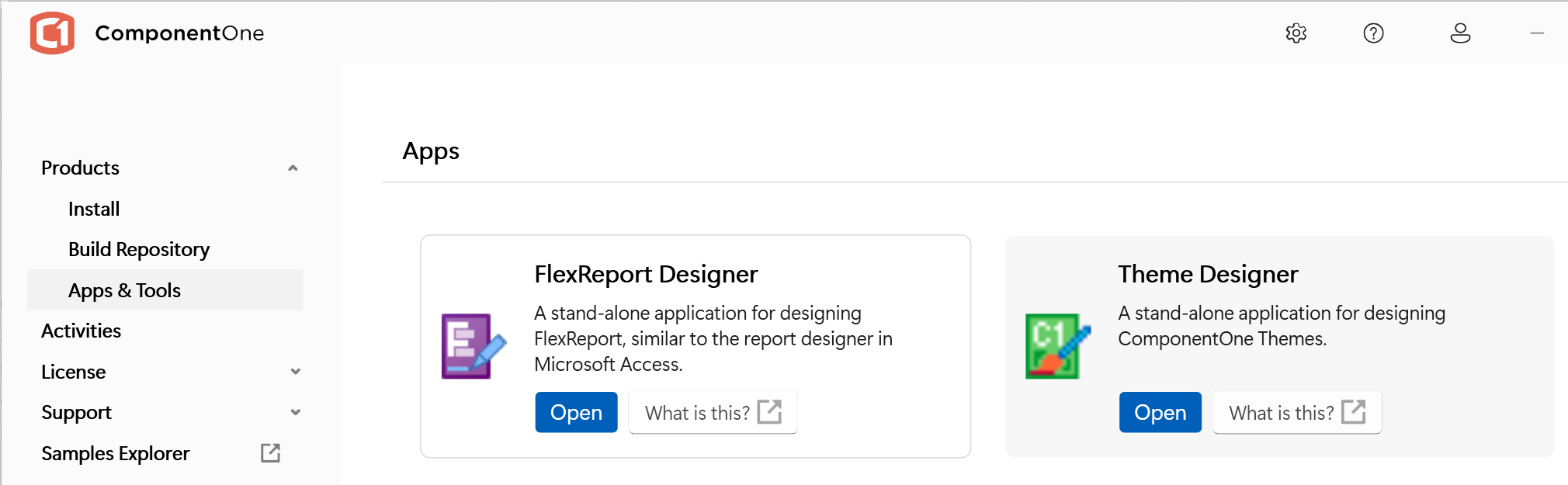Select Support in the sidebar

pos(76,413)
